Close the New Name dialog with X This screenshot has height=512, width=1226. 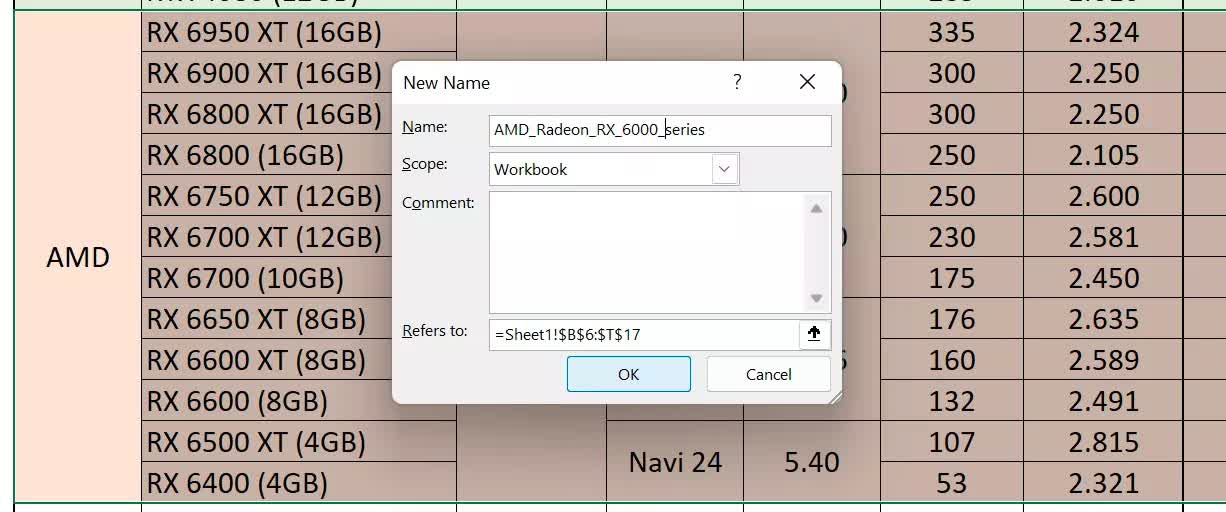(x=807, y=82)
